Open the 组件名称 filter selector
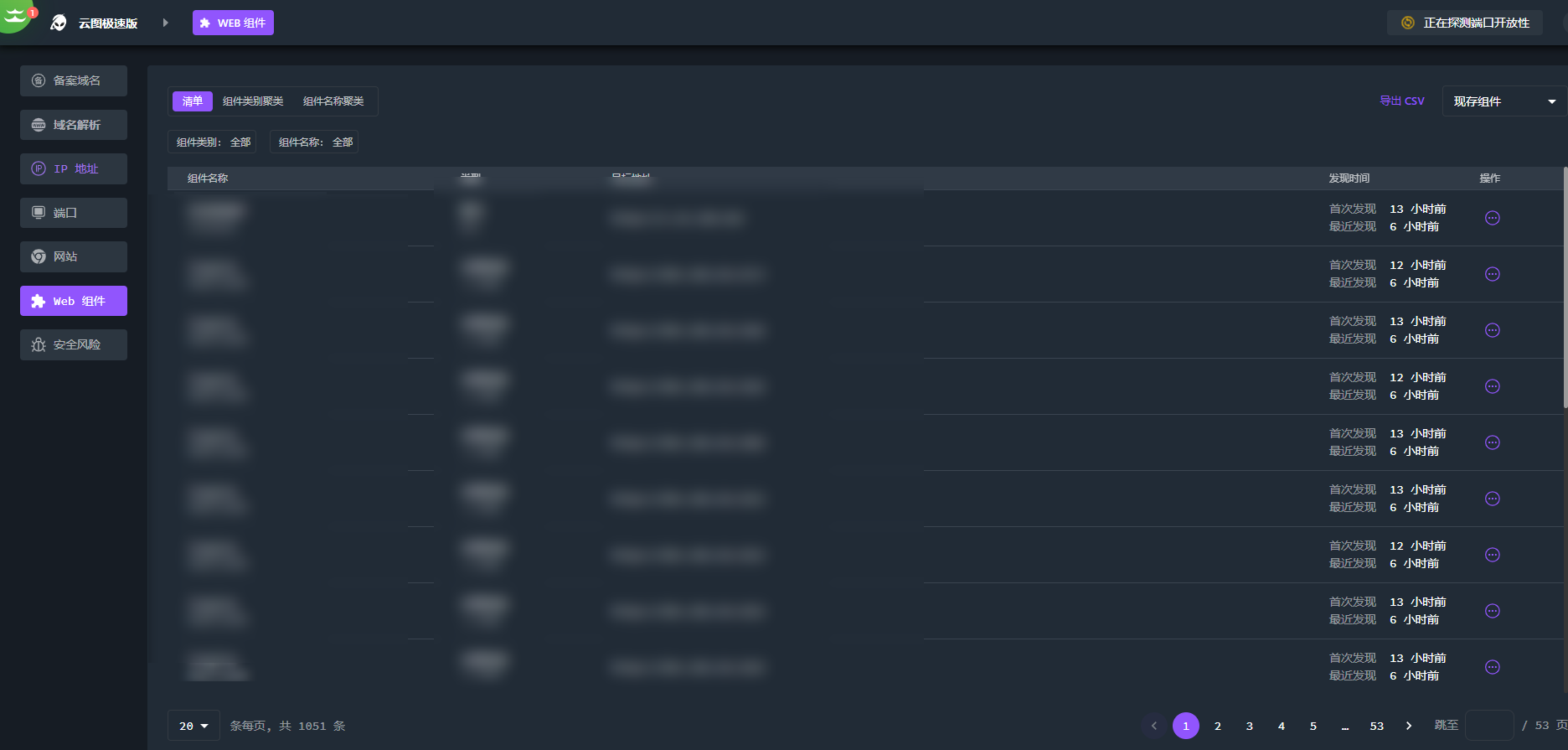 pyautogui.click(x=315, y=142)
